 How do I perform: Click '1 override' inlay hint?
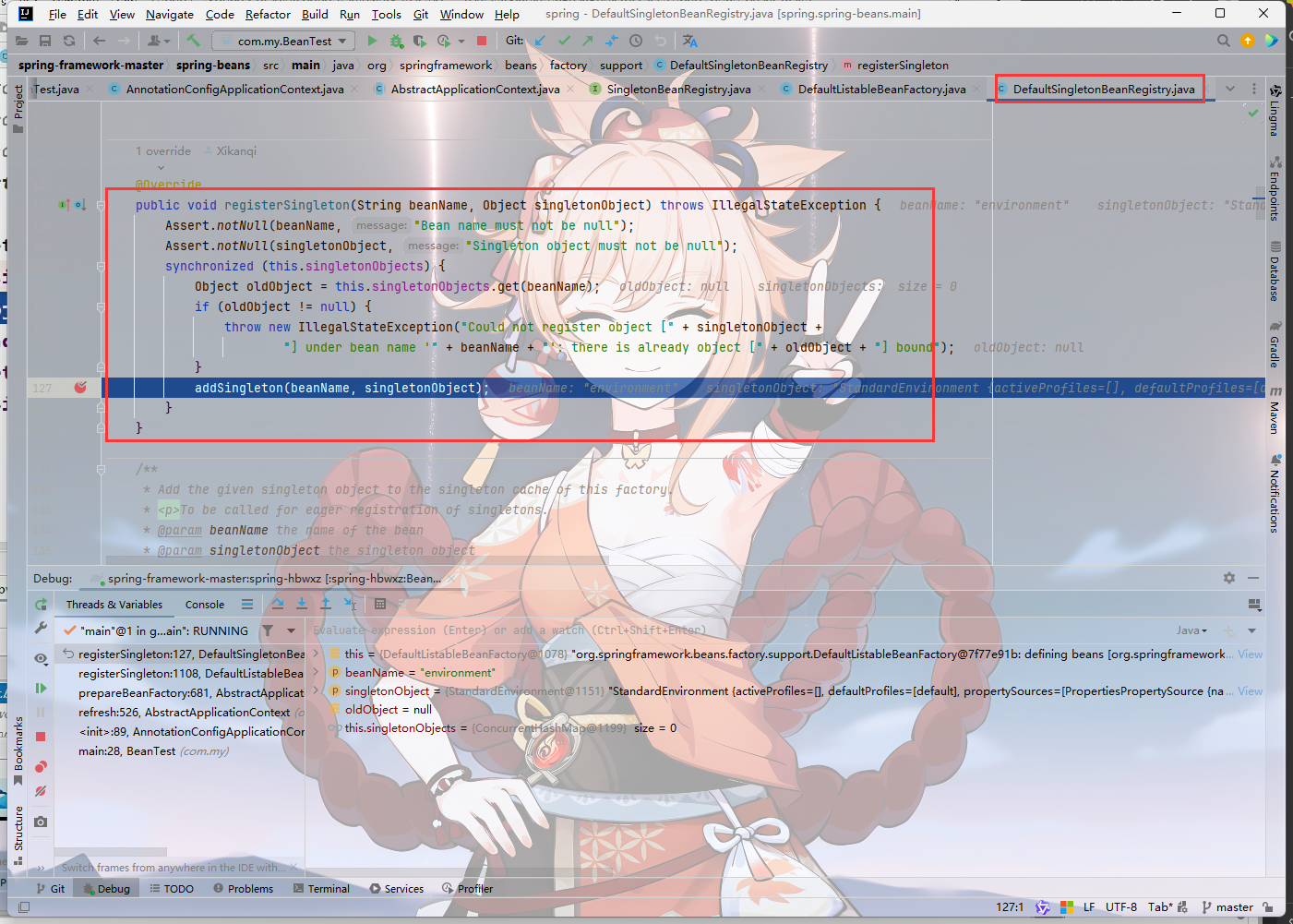tap(163, 151)
